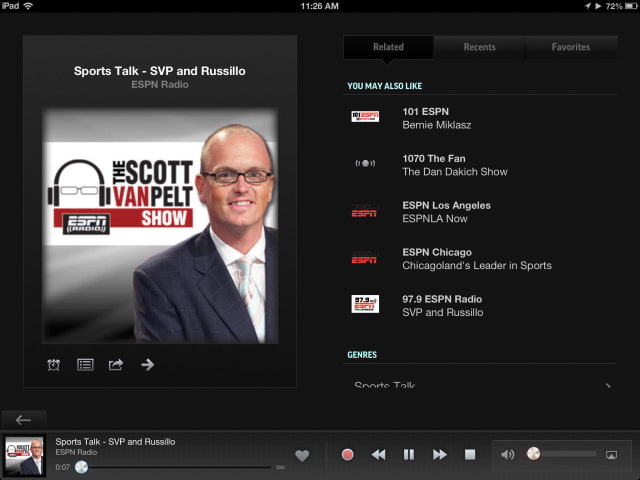The width and height of the screenshot is (640, 480).
Task: Open ESPN Los Angeles station
Action: [480, 212]
